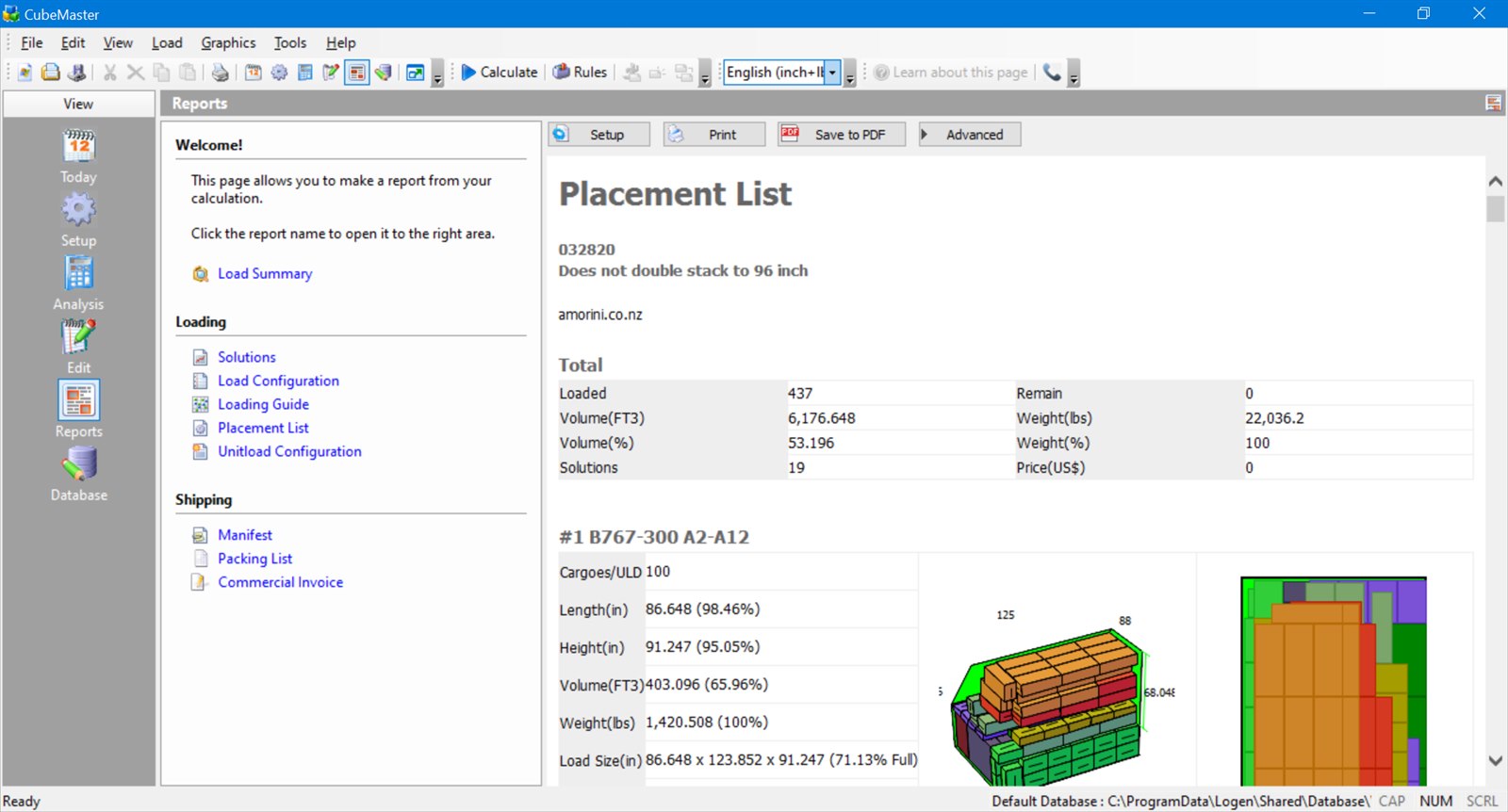The width and height of the screenshot is (1508, 812).
Task: Run Calculate from the toolbar
Action: 500,73
